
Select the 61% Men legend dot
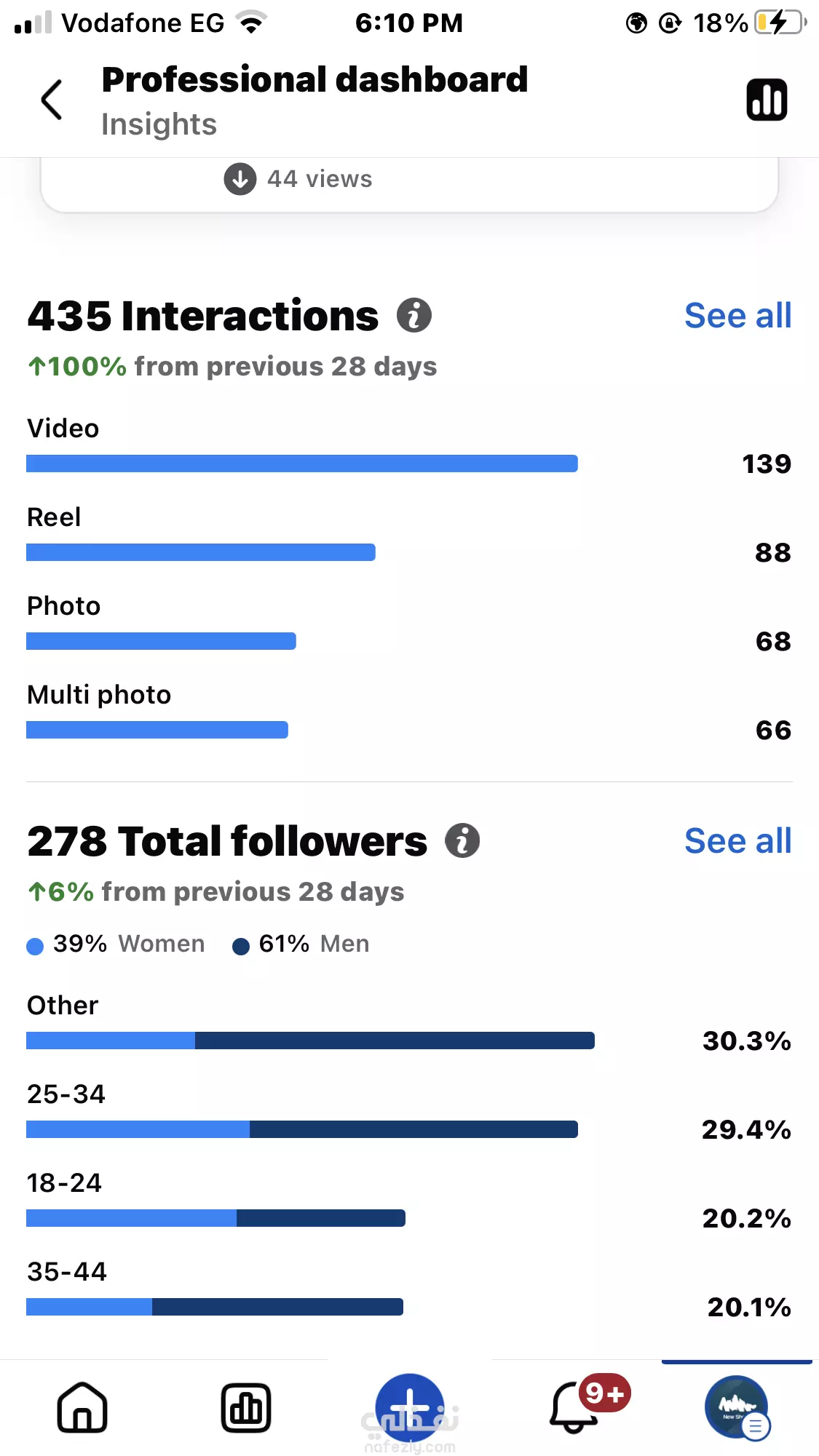click(241, 946)
